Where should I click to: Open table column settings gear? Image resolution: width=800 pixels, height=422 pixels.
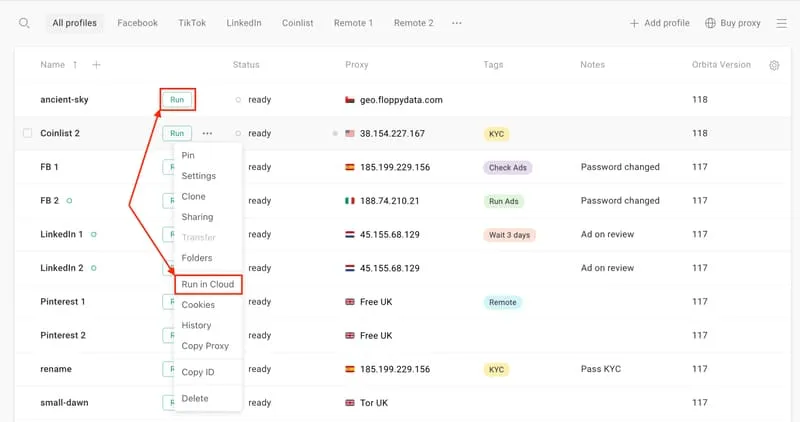(x=774, y=65)
